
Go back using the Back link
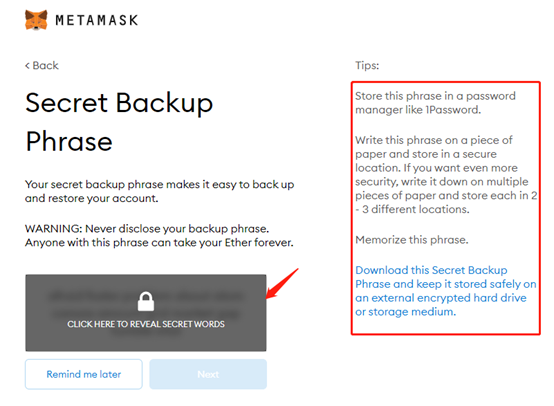click(x=42, y=66)
